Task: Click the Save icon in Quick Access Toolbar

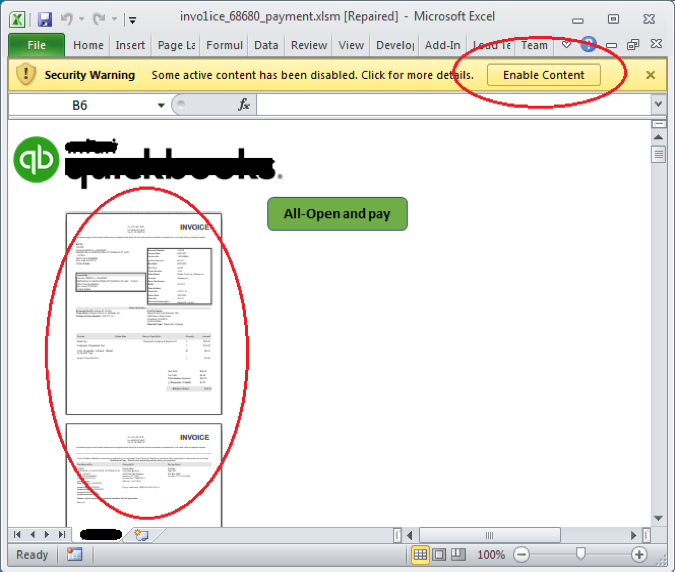Action: coord(45,19)
